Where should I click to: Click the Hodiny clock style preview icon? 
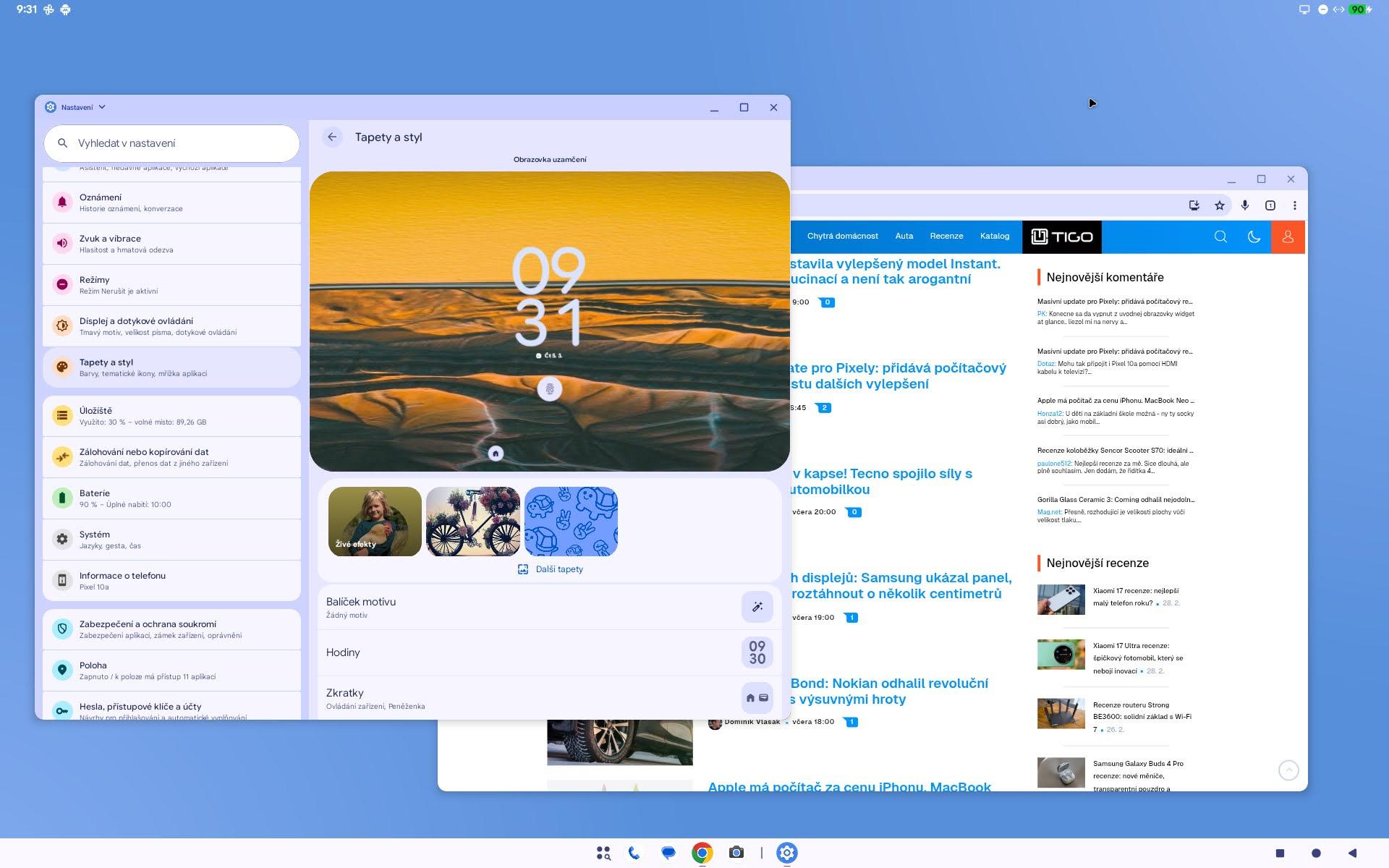(757, 652)
